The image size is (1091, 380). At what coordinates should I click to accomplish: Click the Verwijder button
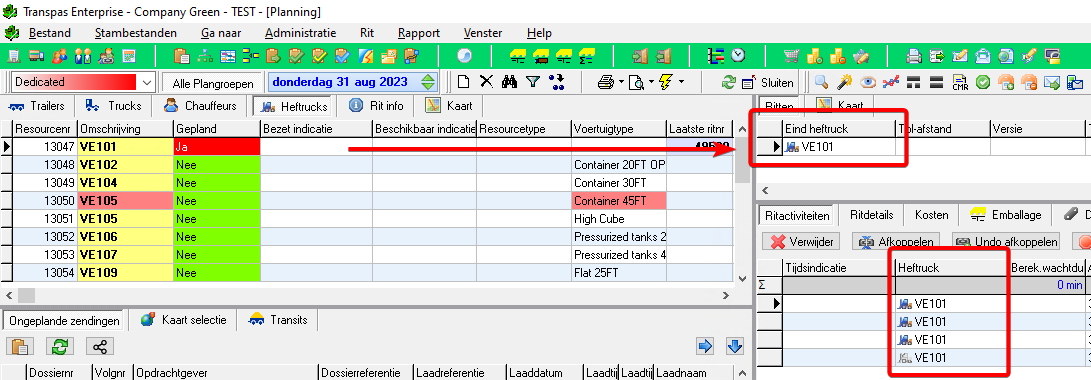coord(802,242)
